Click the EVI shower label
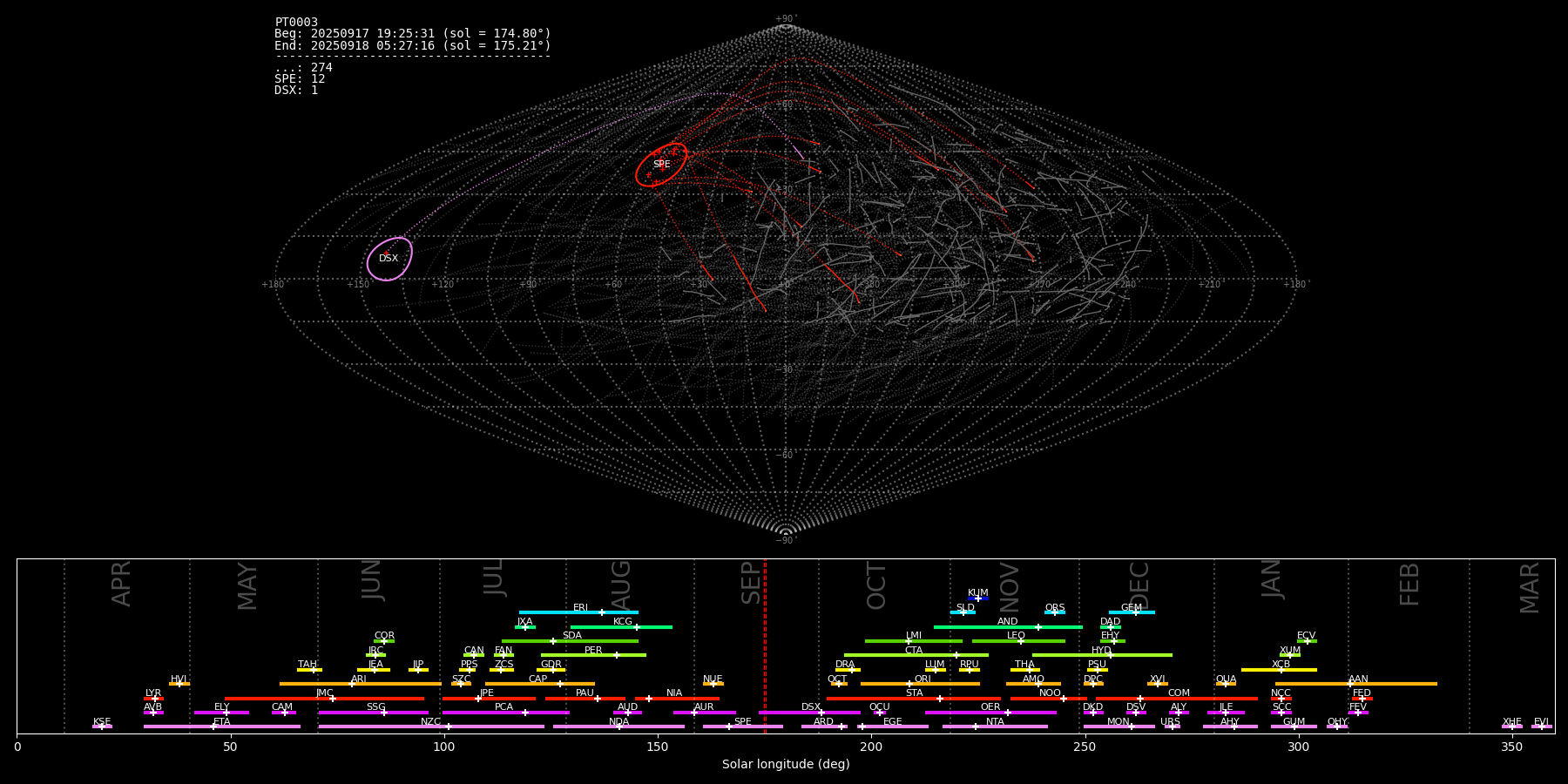The image size is (1568, 784). pos(1542,722)
